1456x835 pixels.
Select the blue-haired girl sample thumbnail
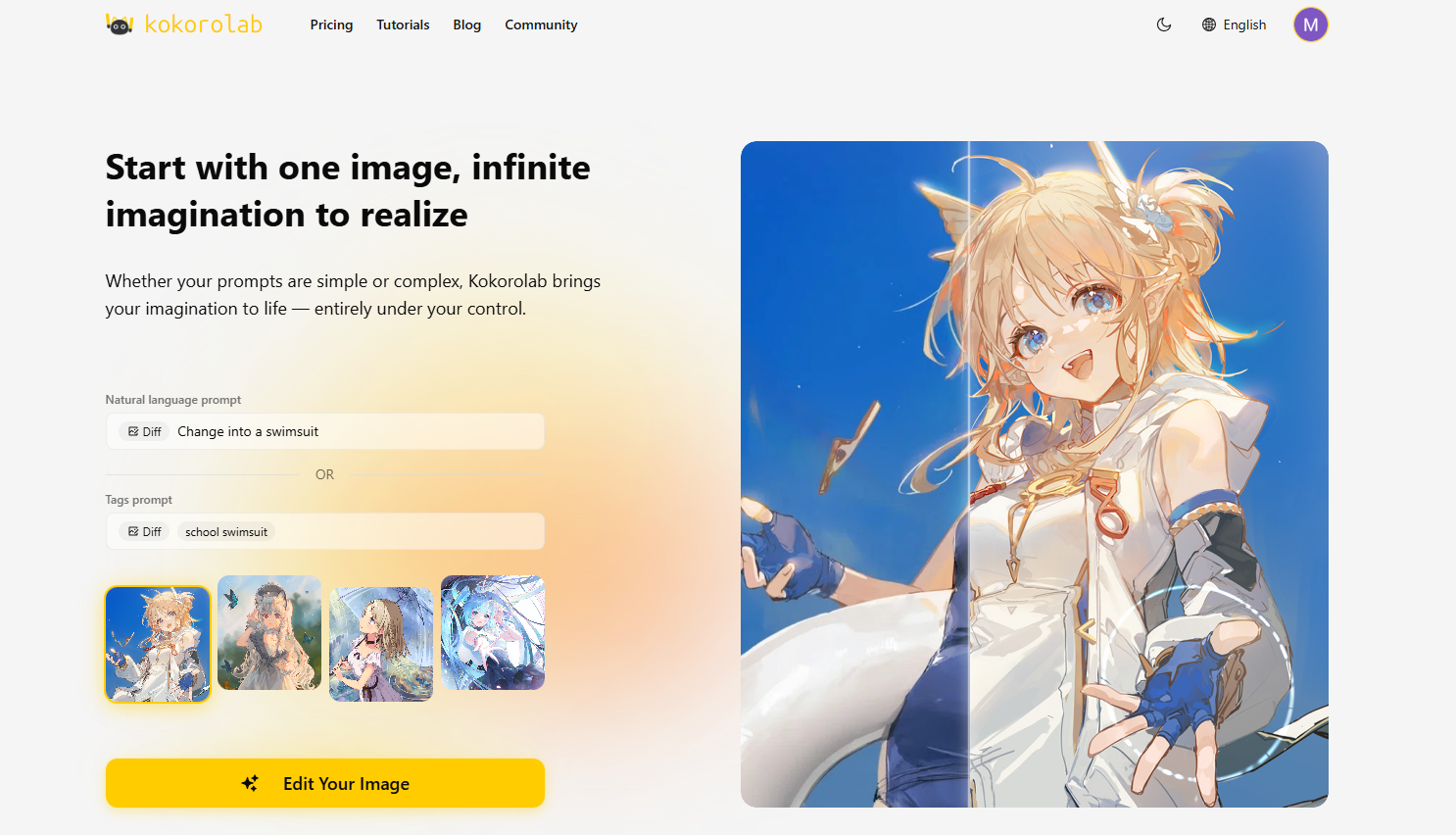(x=493, y=633)
